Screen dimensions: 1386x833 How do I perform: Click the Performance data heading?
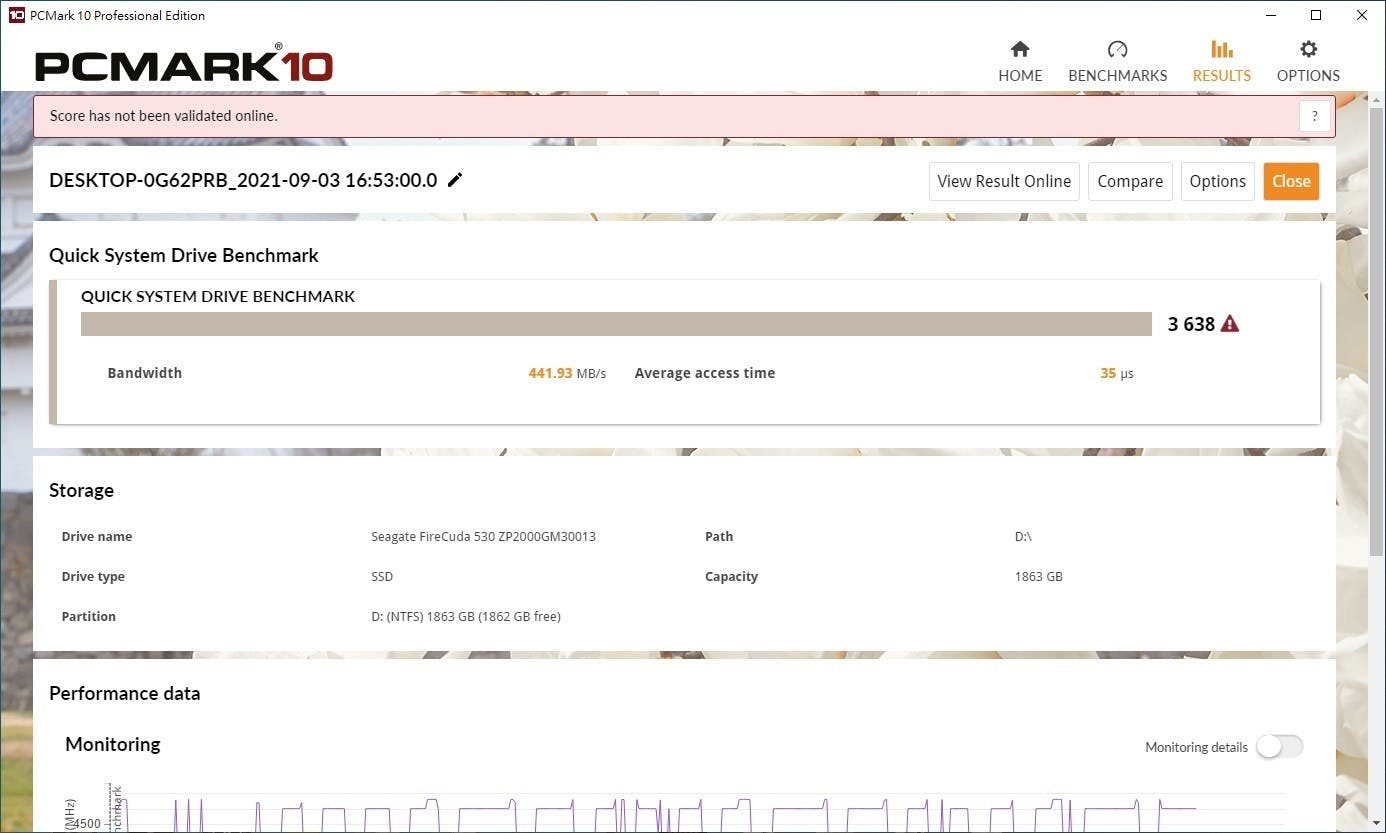pyautogui.click(x=125, y=693)
